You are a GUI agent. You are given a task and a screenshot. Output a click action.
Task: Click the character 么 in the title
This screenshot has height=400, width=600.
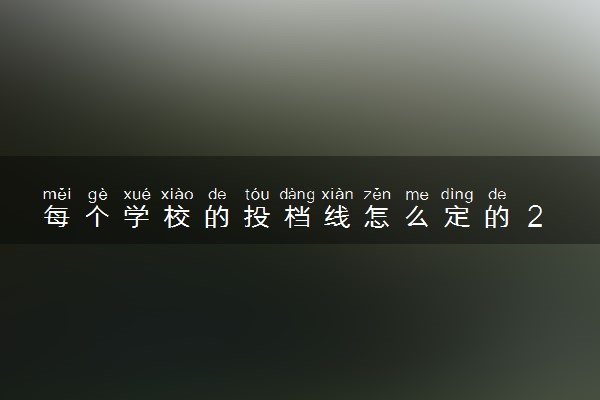pos(417,216)
